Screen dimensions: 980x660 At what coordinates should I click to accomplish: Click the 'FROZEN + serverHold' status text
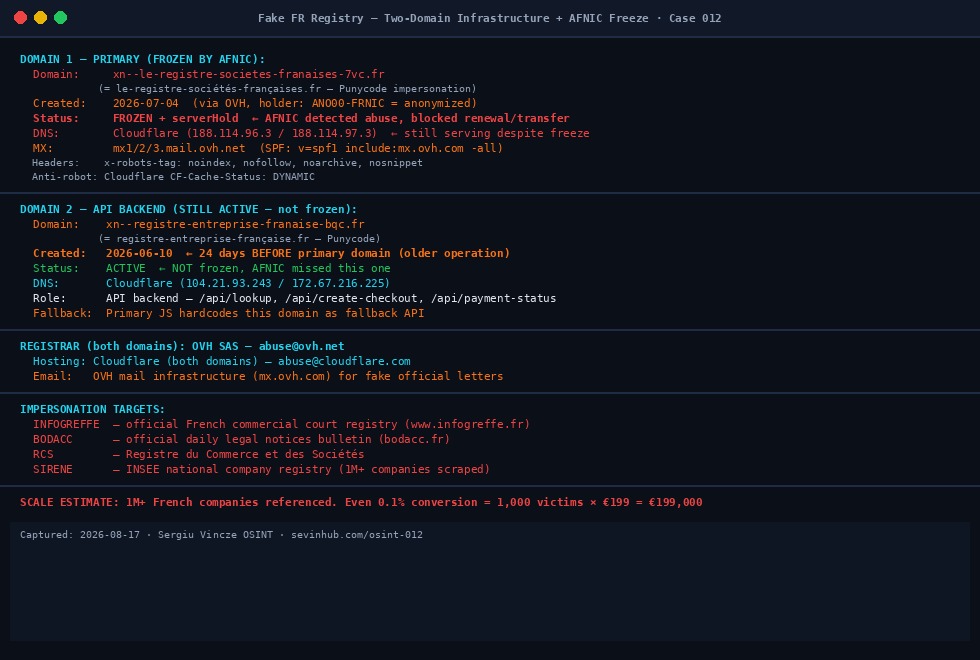click(x=176, y=118)
